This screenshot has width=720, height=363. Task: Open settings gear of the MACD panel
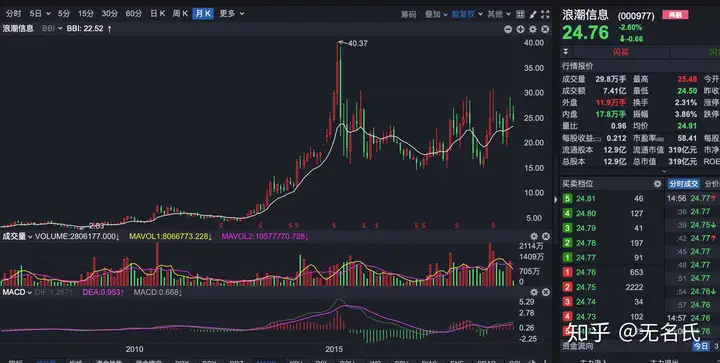(x=534, y=292)
